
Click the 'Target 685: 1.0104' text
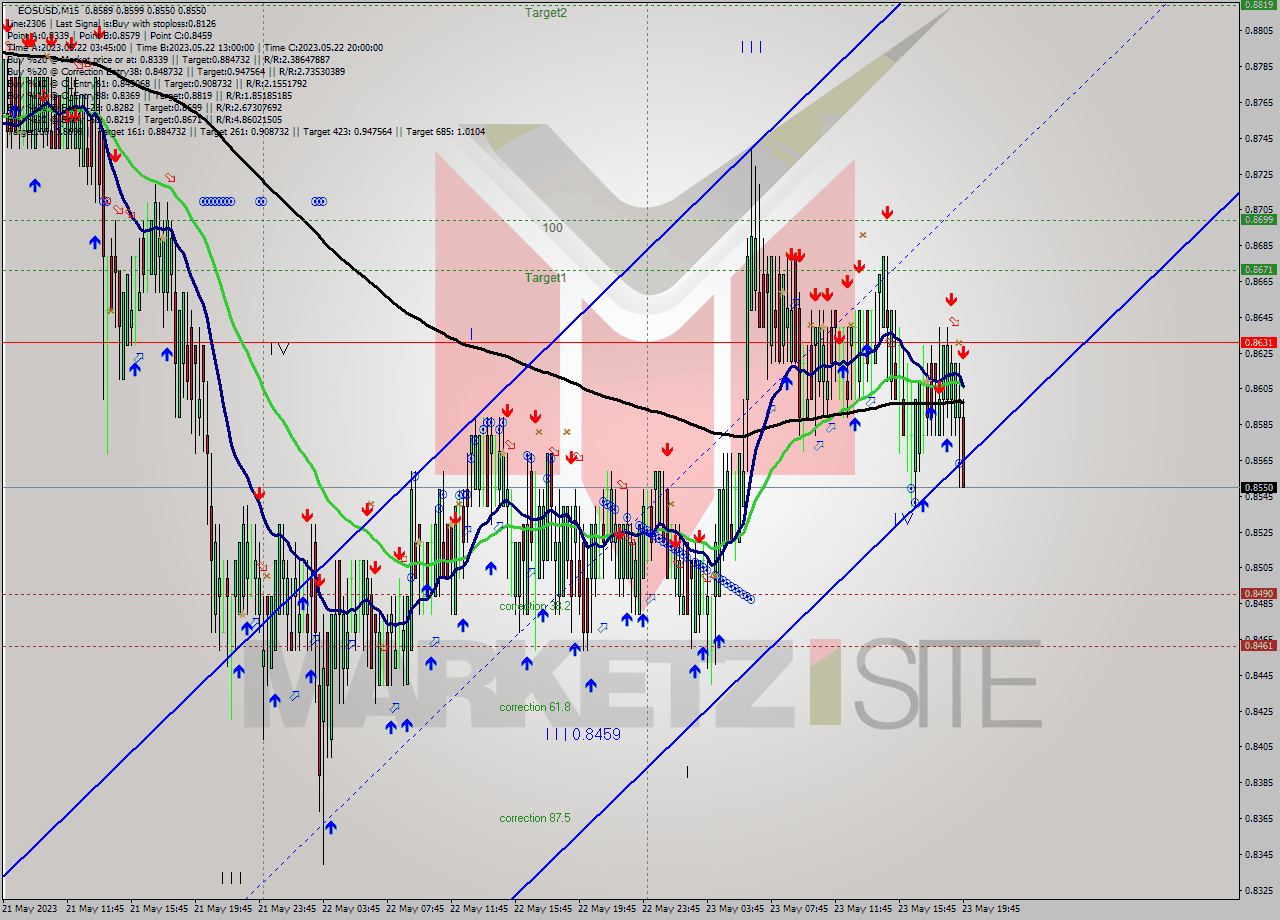point(447,131)
